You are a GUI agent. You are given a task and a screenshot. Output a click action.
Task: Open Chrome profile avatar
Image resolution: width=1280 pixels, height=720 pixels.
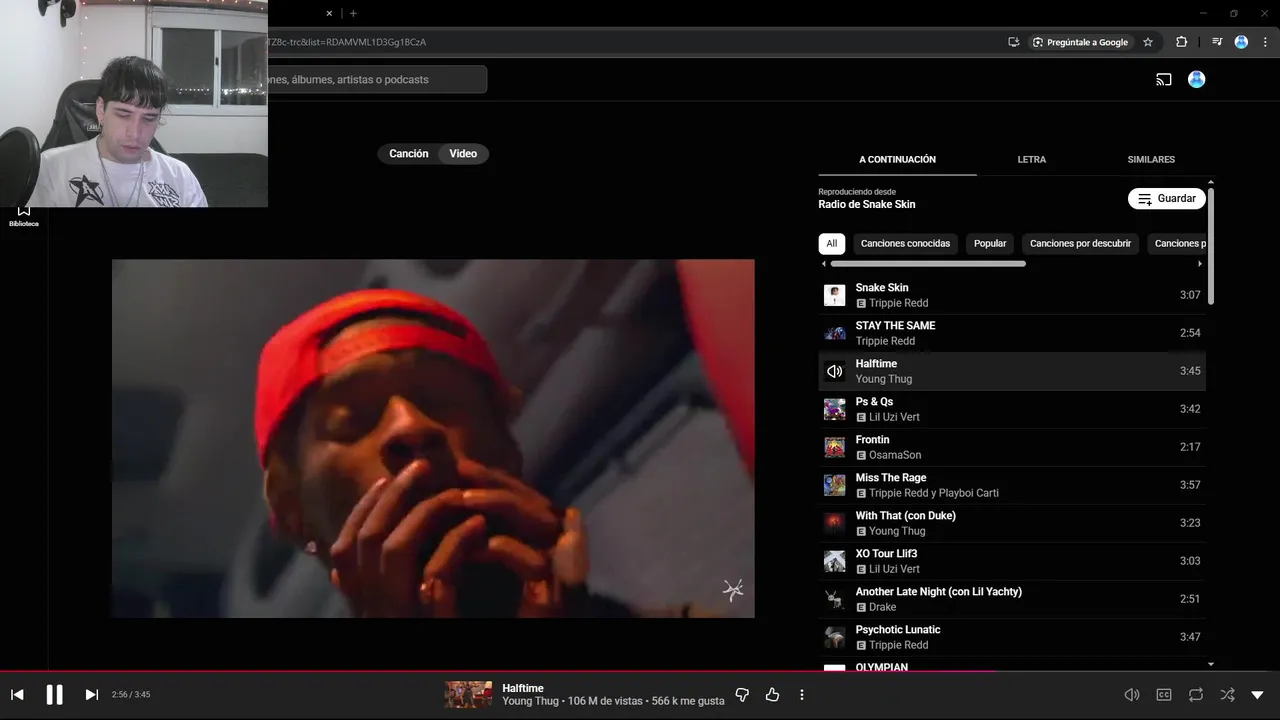click(1241, 42)
